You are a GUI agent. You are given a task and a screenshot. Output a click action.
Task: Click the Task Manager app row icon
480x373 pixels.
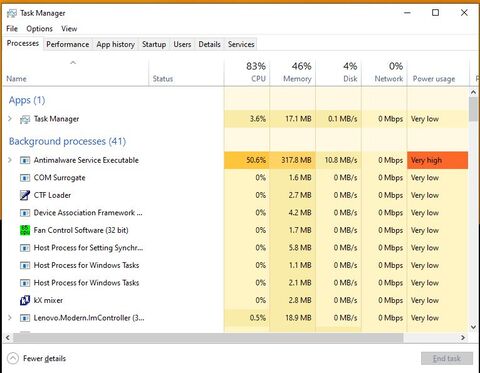click(x=25, y=119)
